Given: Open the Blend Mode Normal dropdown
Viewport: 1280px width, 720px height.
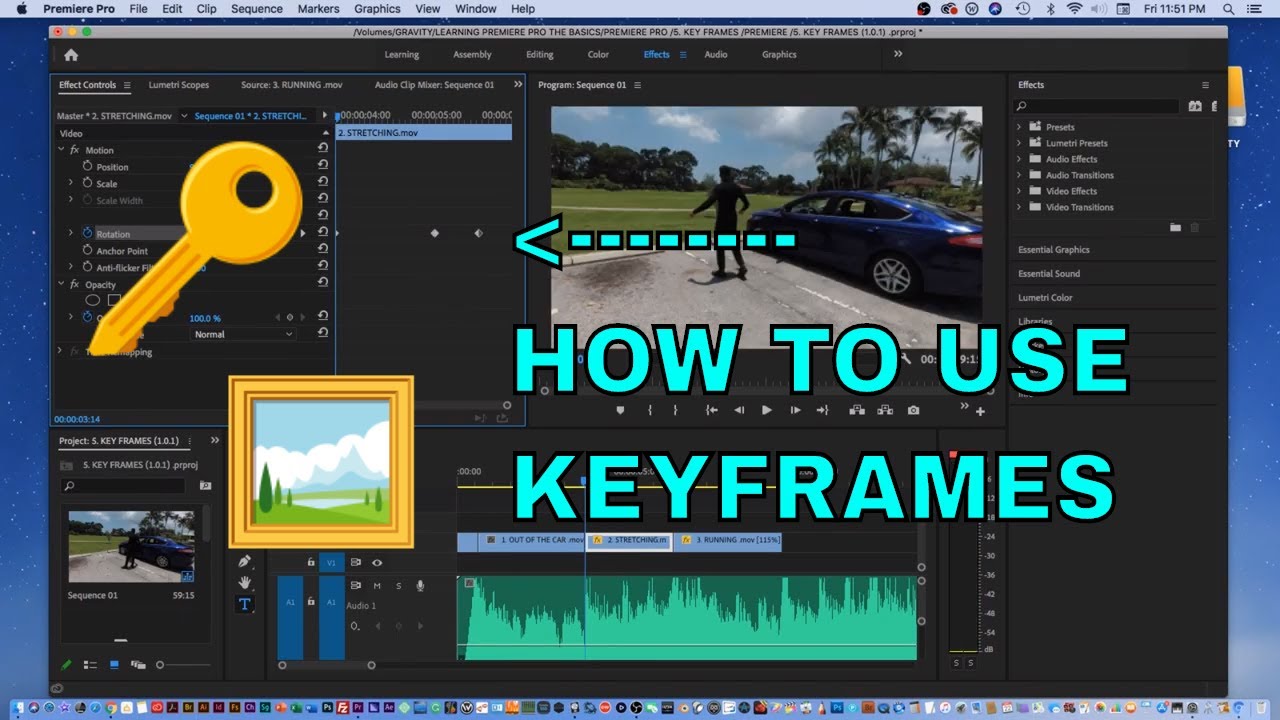Looking at the screenshot, I should pos(243,334).
